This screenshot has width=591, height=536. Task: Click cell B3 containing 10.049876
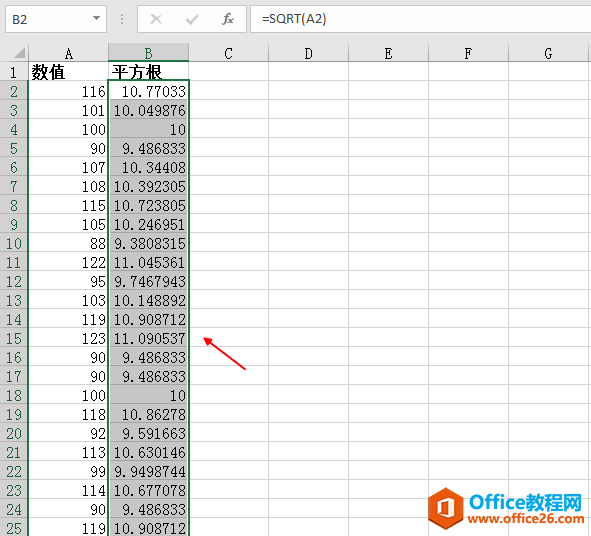[149, 110]
